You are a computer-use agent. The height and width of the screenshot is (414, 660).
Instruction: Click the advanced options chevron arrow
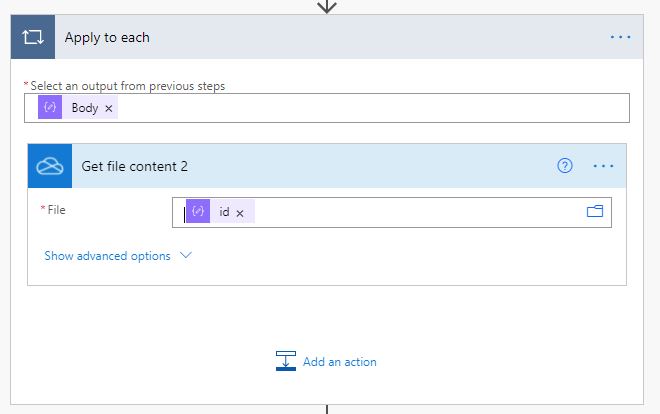[186, 255]
